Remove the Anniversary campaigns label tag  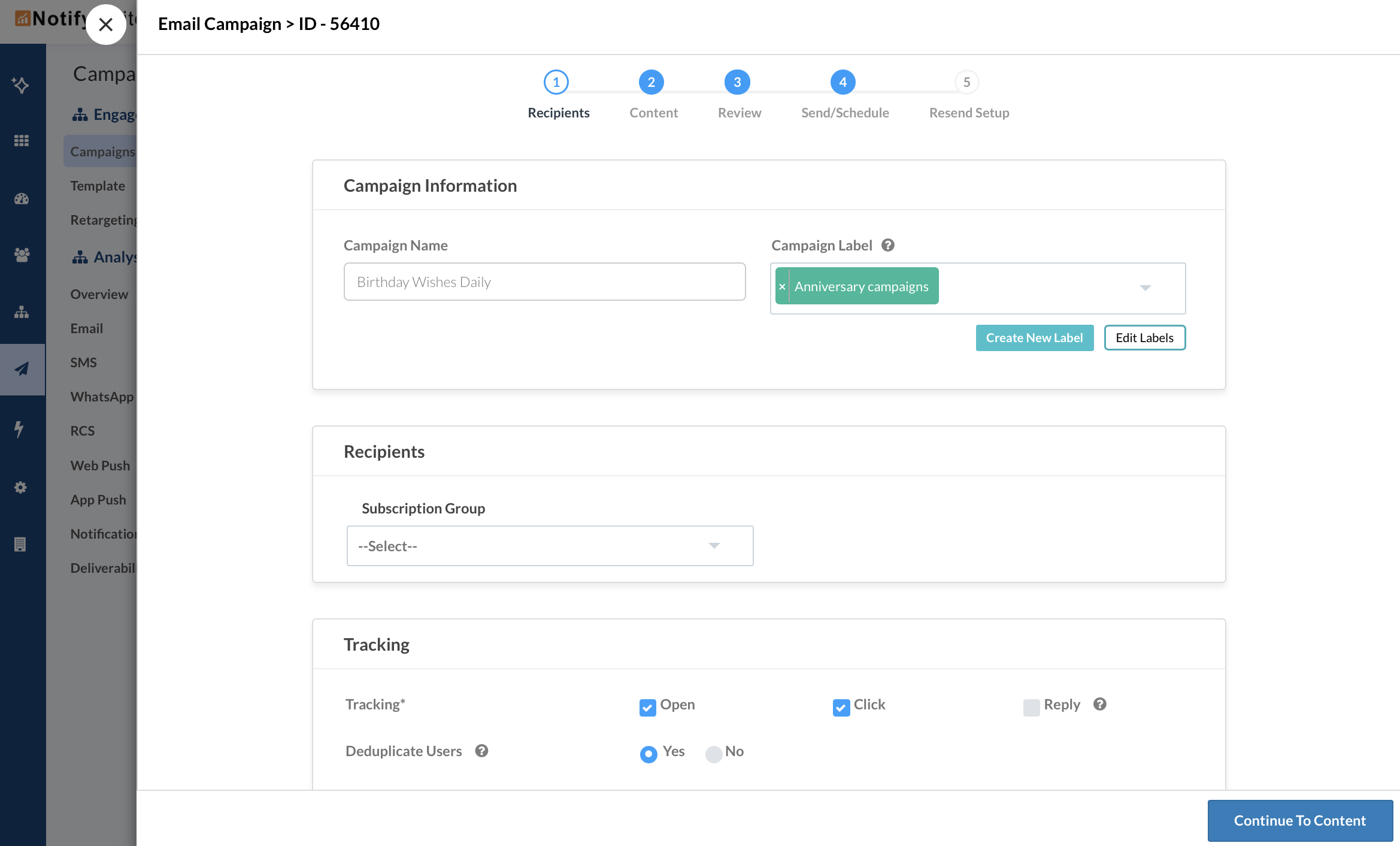coord(782,286)
